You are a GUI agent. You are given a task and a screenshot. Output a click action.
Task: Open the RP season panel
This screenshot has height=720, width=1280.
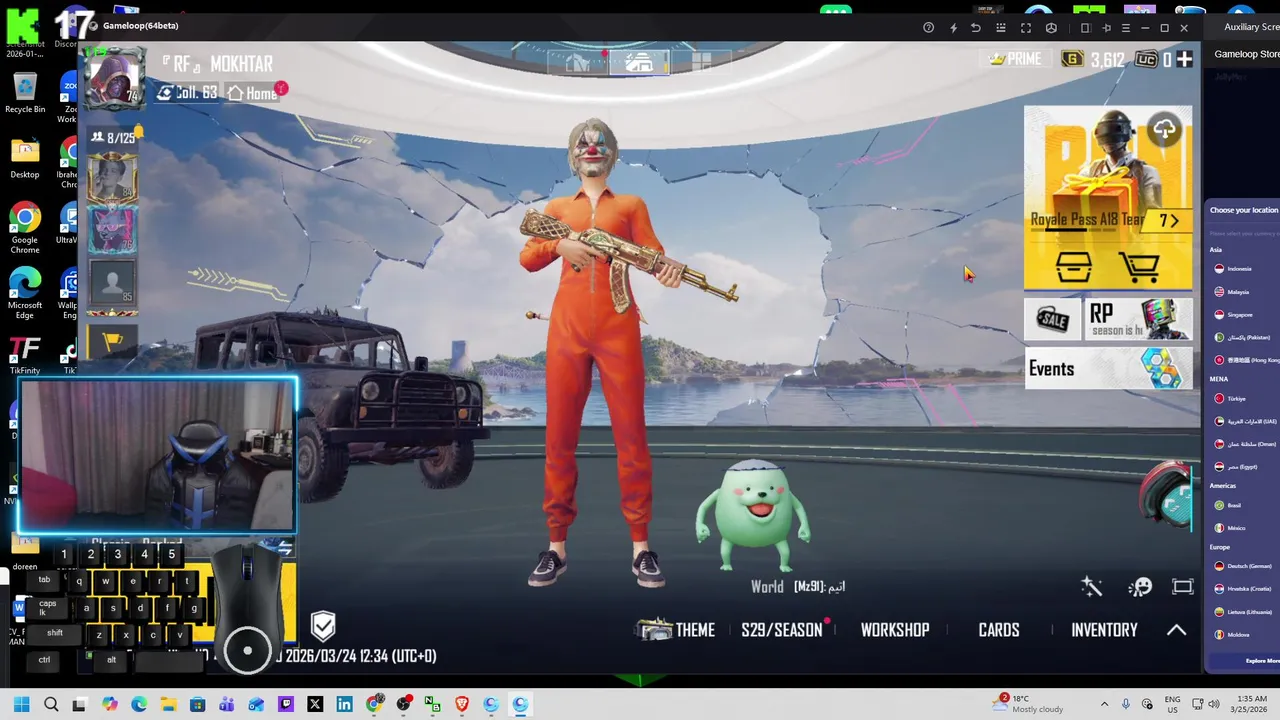(1139, 320)
